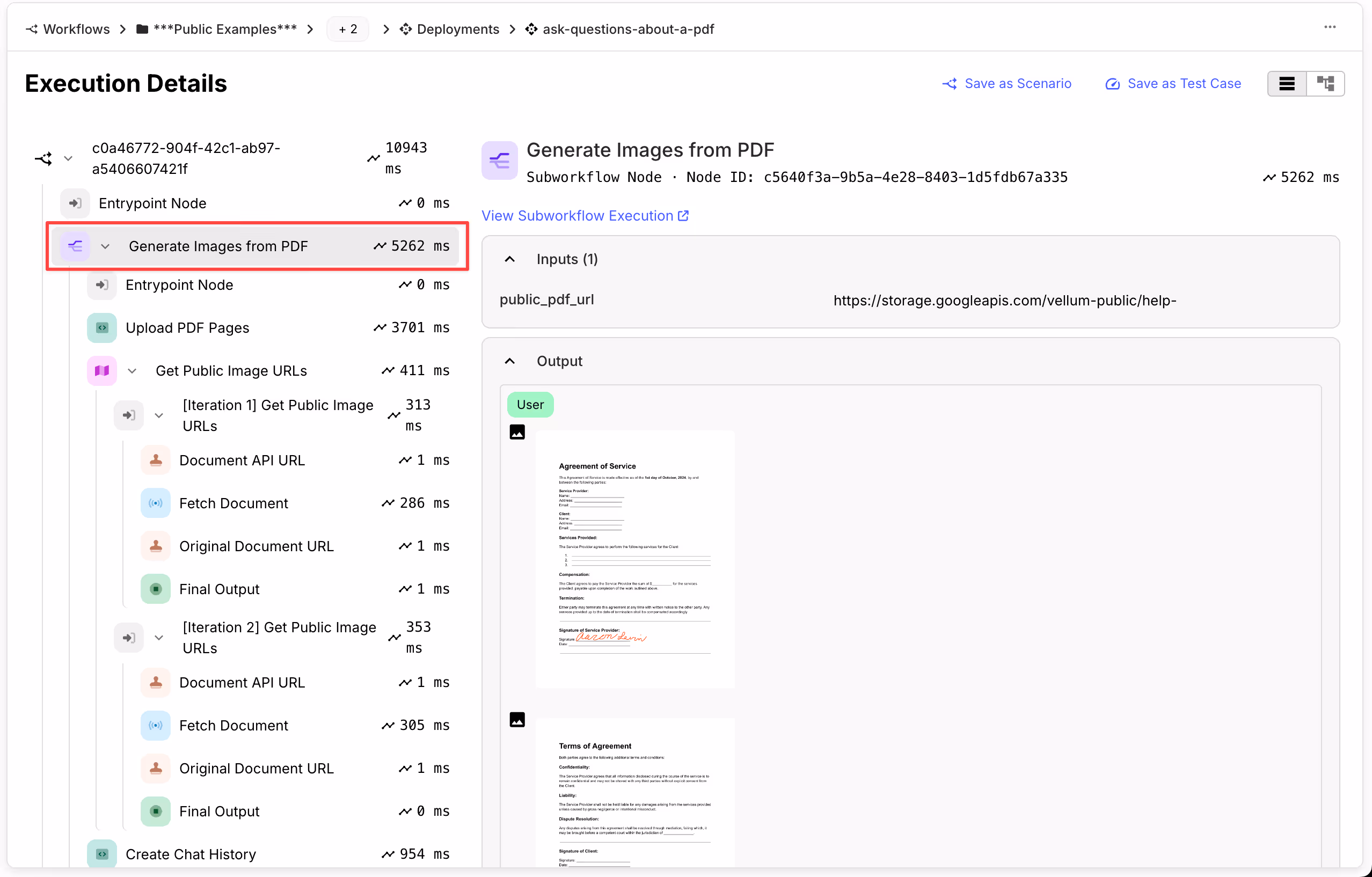Collapse the Inputs (1) section
1372x877 pixels.
coord(510,259)
